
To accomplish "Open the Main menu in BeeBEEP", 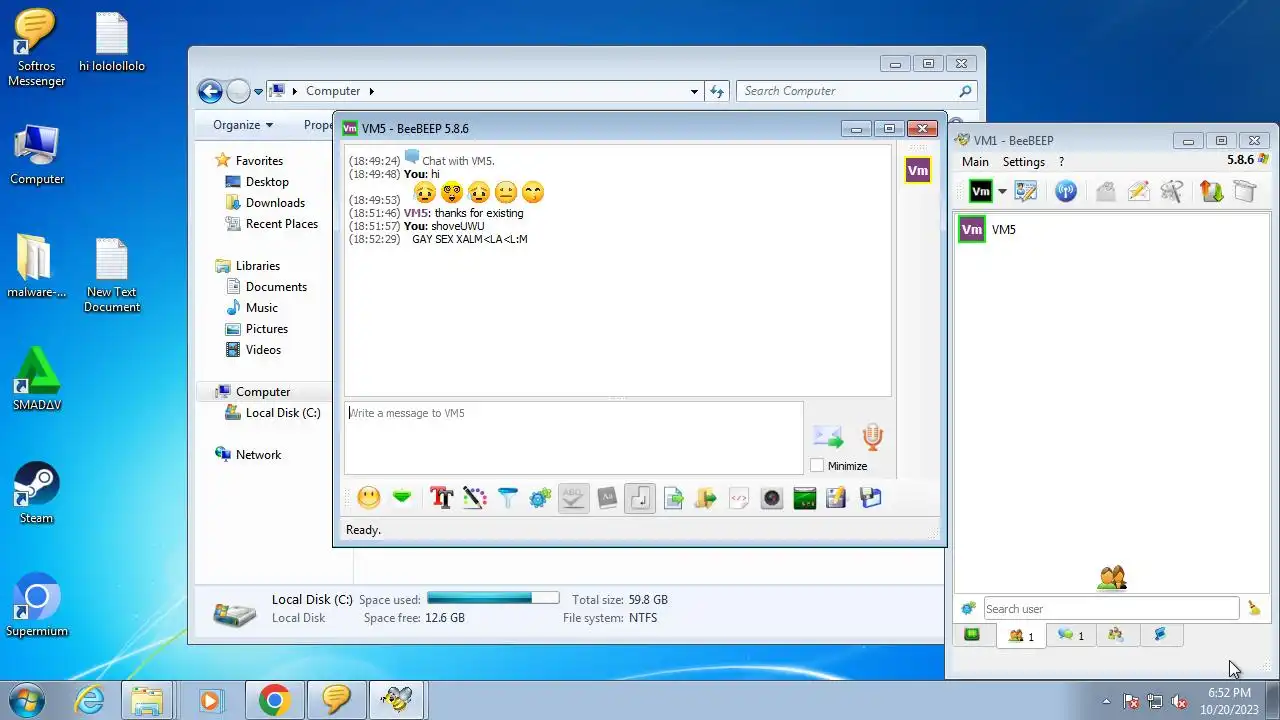I will coord(975,161).
